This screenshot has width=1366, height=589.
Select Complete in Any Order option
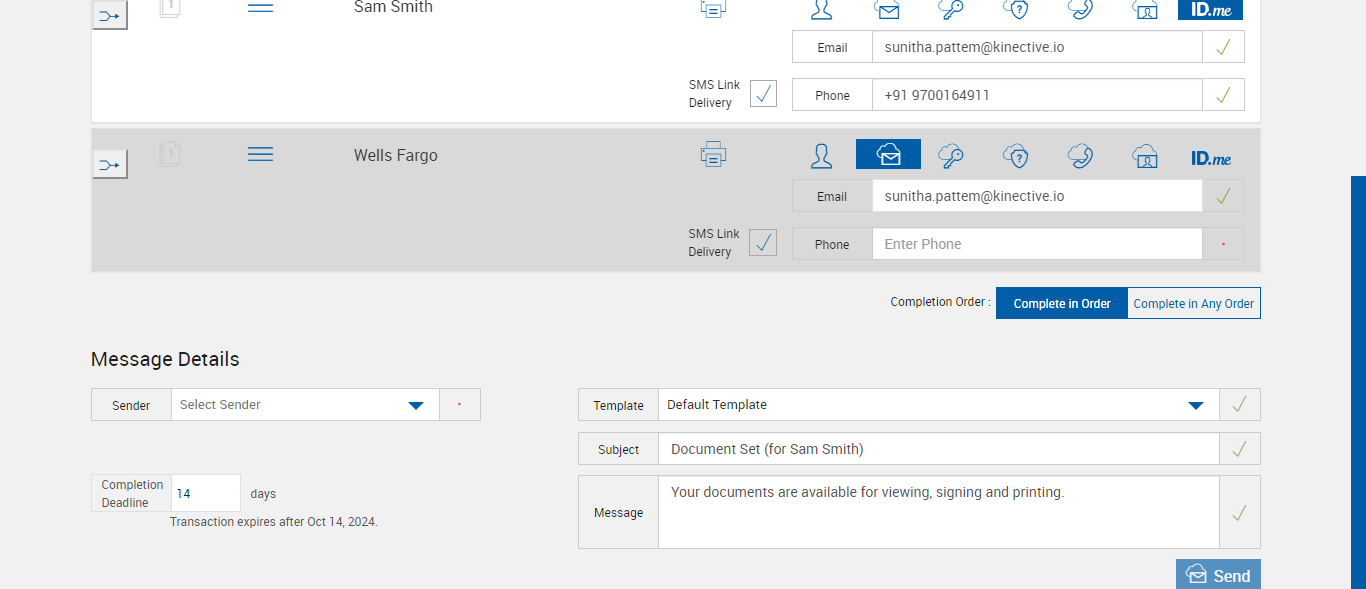tap(1193, 303)
